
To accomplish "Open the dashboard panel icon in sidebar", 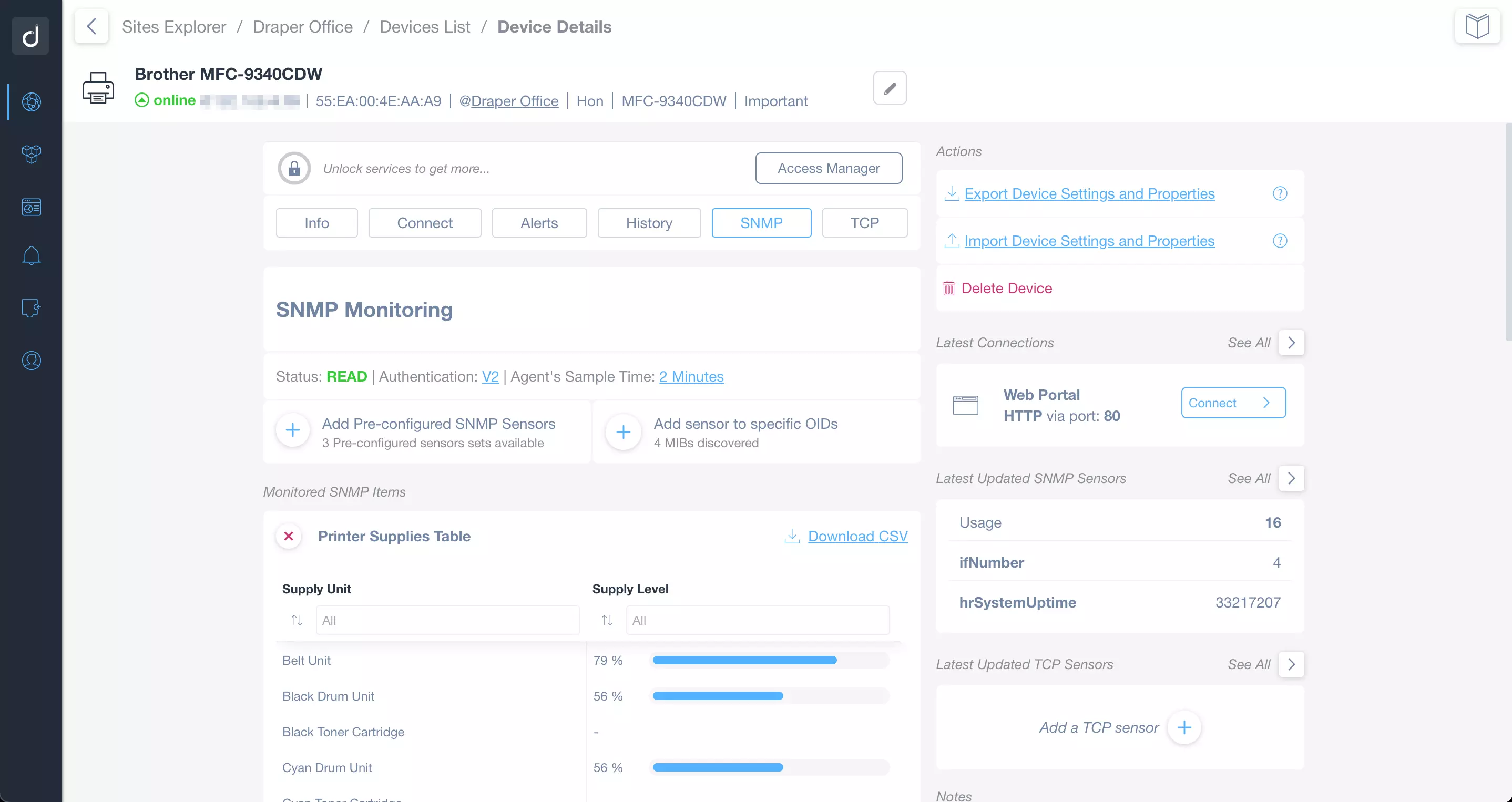I will click(x=31, y=207).
